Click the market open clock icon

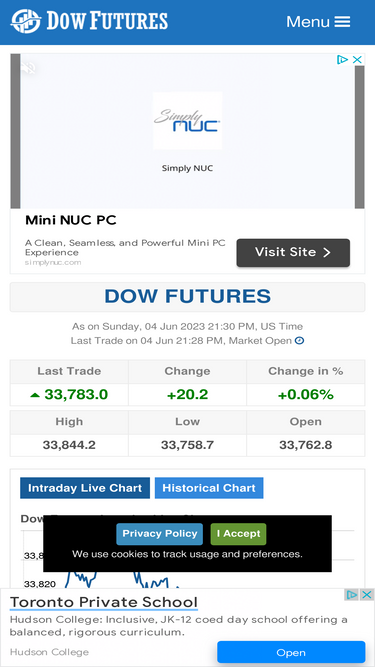click(299, 341)
